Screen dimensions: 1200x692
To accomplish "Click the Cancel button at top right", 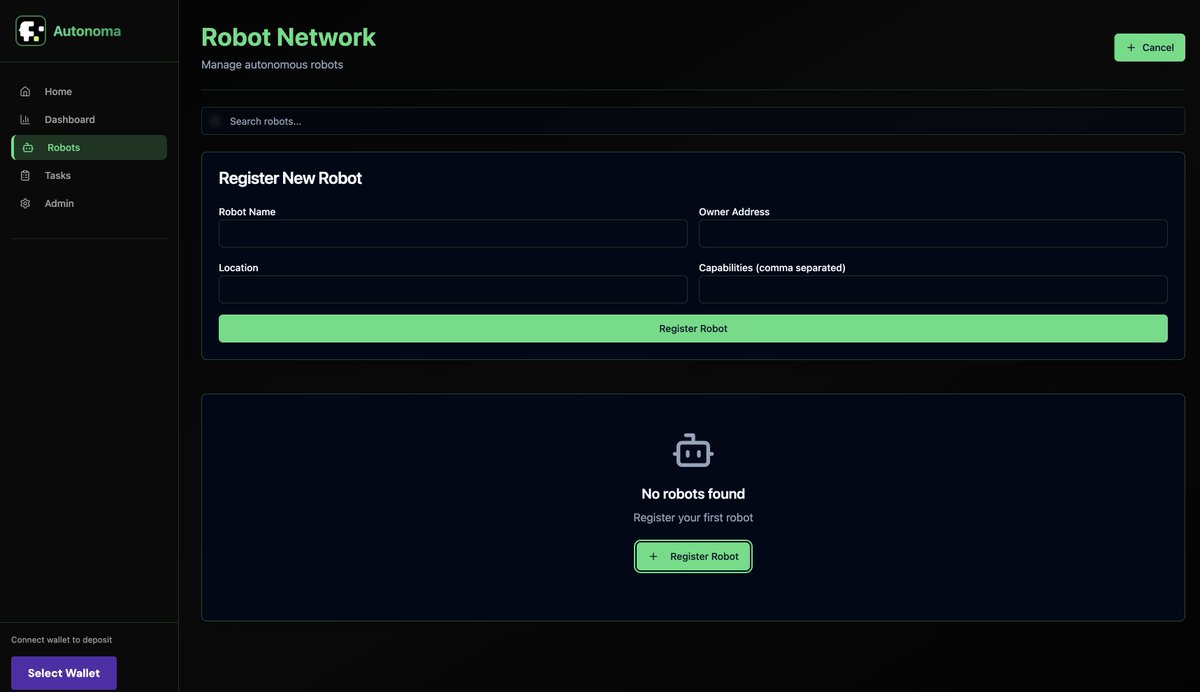I will pyautogui.click(x=1150, y=48).
